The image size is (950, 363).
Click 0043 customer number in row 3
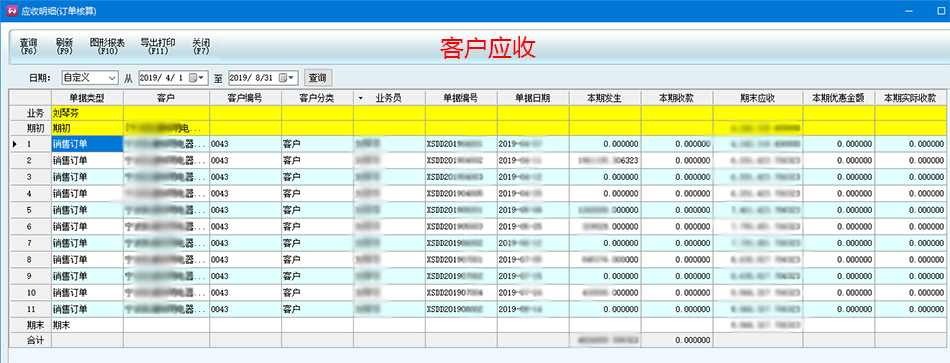tap(245, 177)
